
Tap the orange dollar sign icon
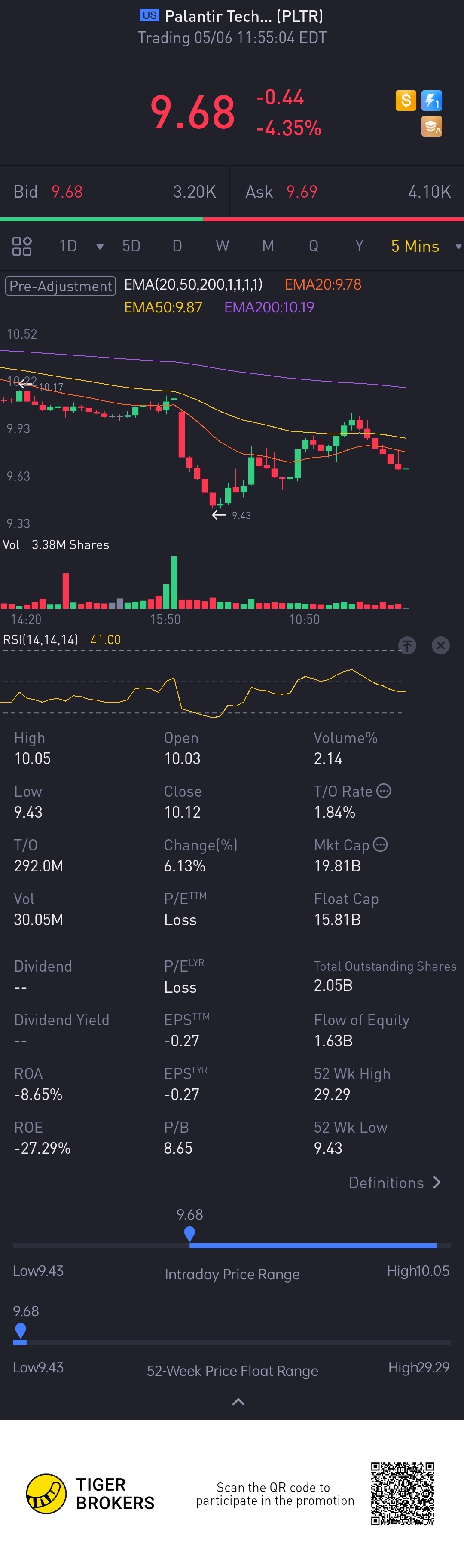(x=406, y=100)
